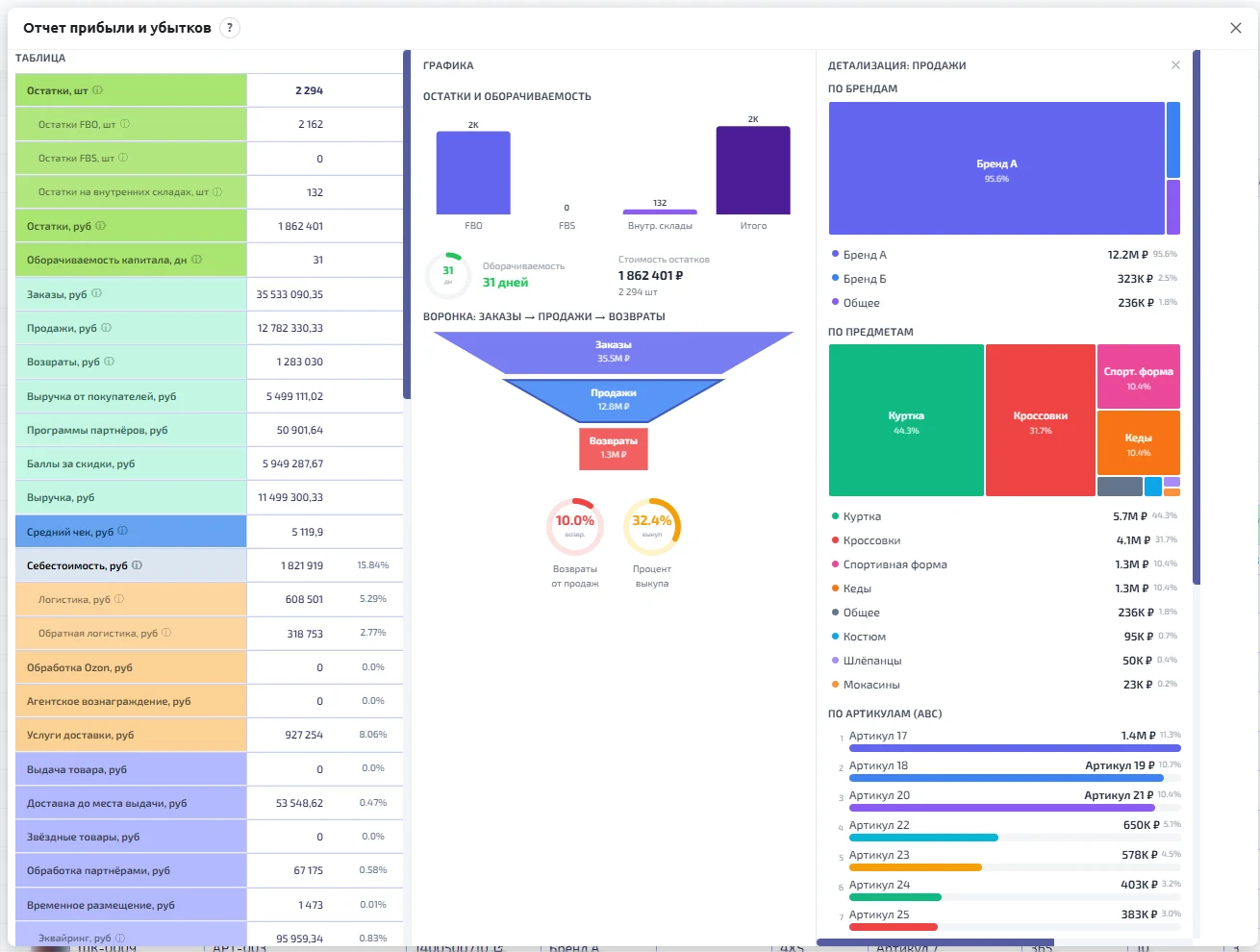The height and width of the screenshot is (952, 1260).
Task: Close the sales detail panel
Action: click(1175, 65)
